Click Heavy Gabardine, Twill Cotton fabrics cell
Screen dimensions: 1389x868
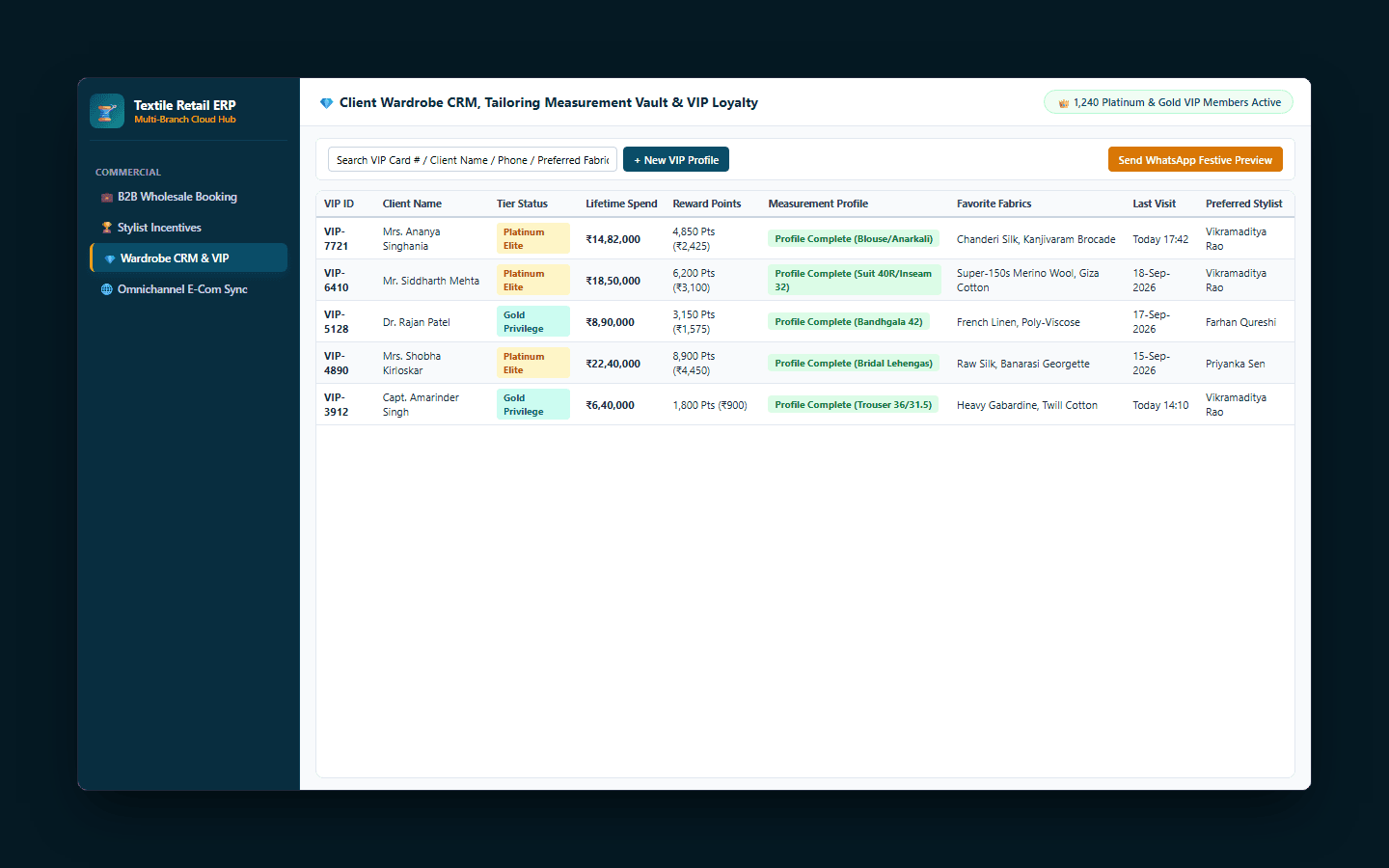coord(1027,405)
